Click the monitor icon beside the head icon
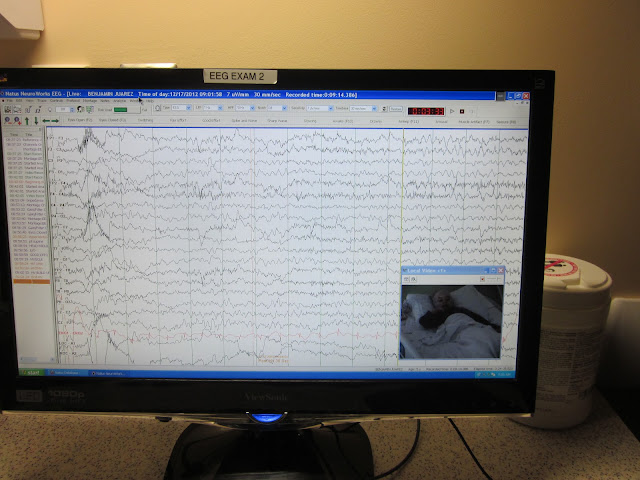 [x=90, y=109]
